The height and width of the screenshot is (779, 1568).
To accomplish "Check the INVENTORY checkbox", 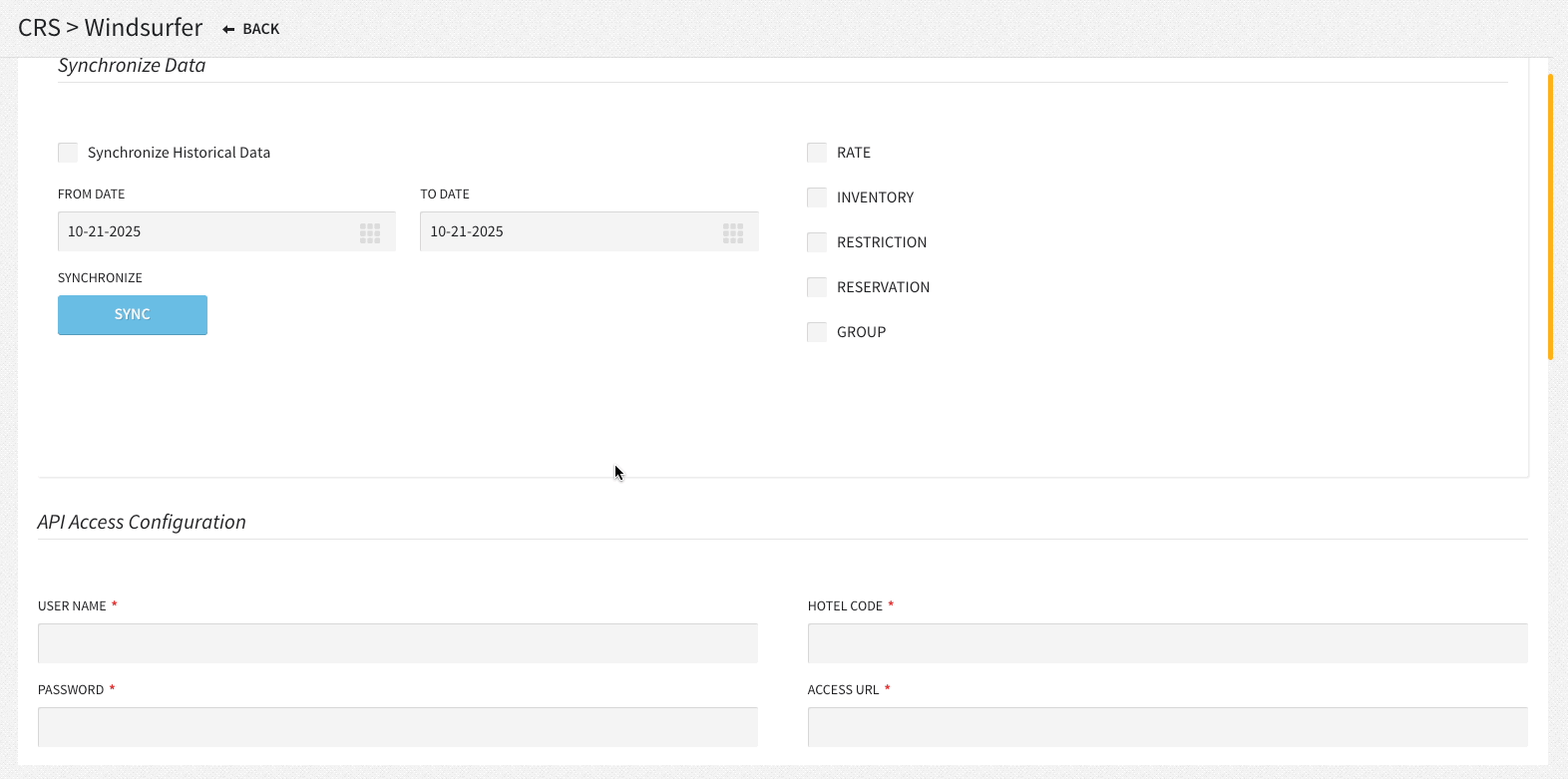I will [x=817, y=197].
